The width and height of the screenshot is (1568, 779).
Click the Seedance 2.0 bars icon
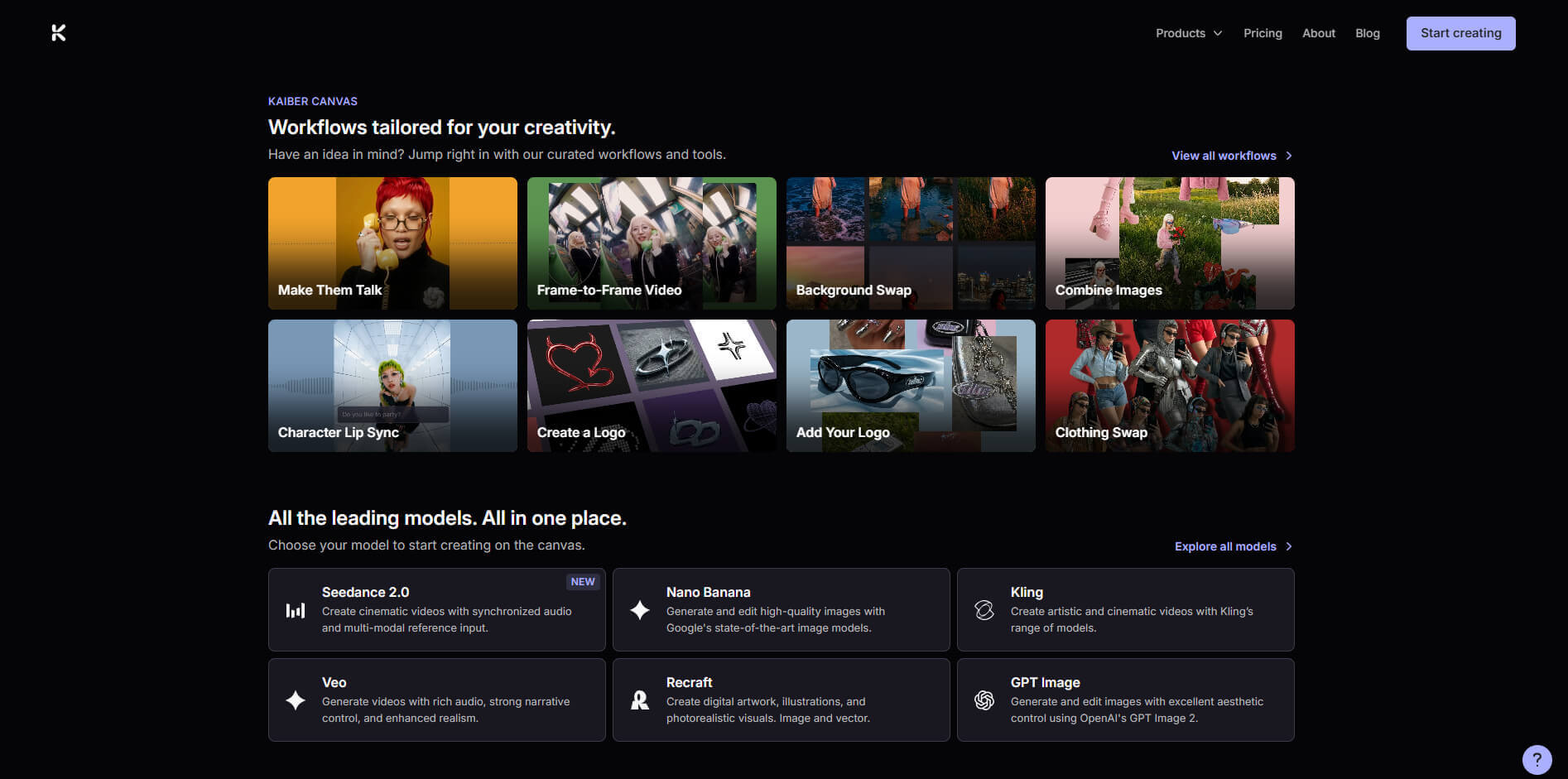point(296,610)
